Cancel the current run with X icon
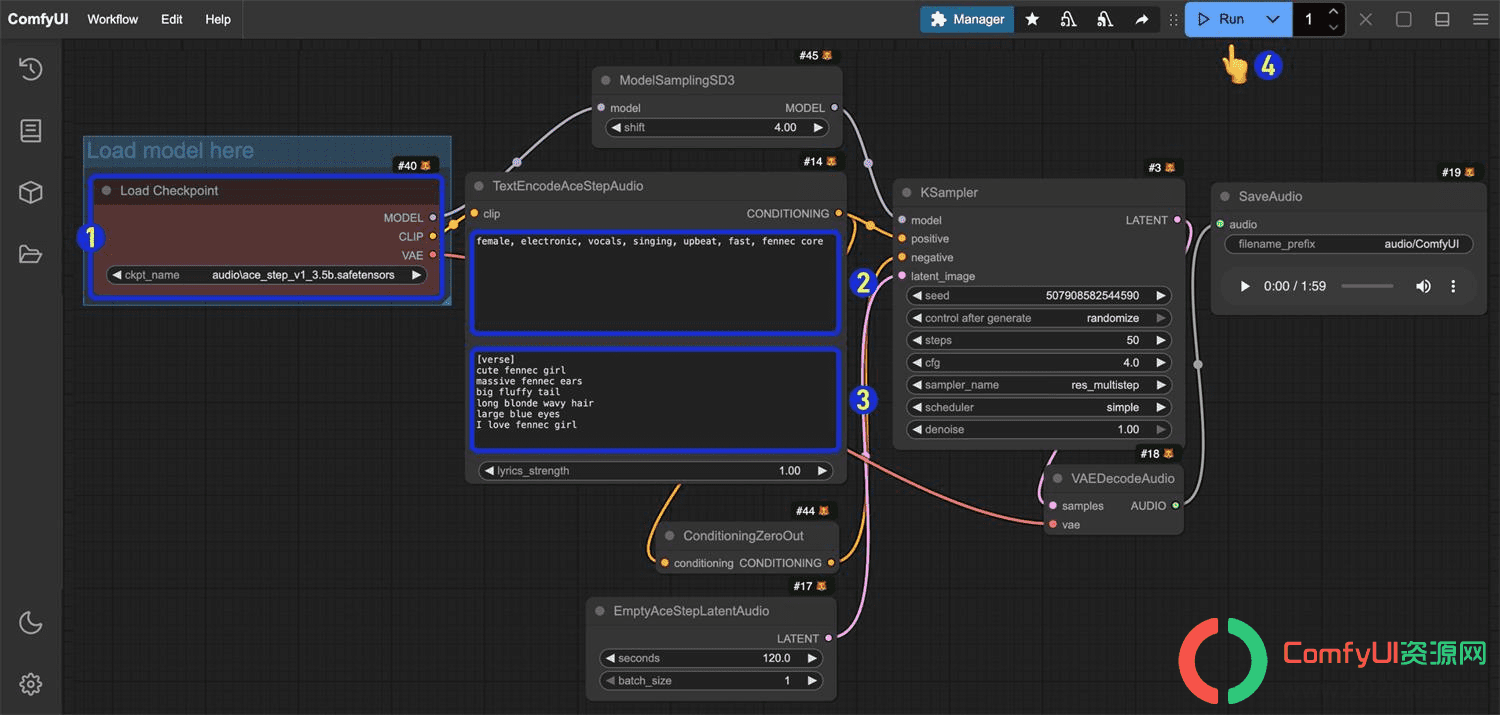 (1366, 19)
